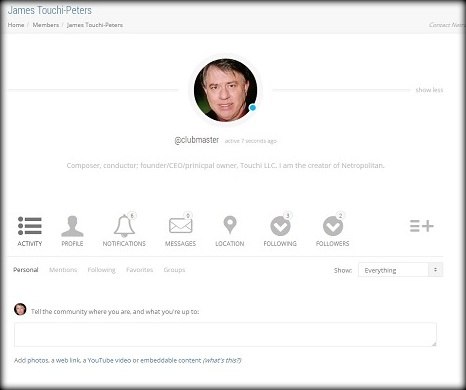466x390 pixels.
Task: Select the Personal activity tab
Action: tap(26, 270)
